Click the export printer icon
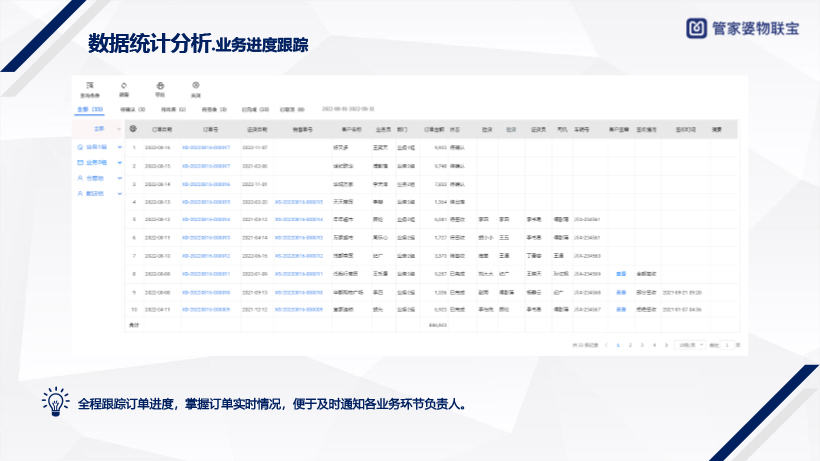 [x=159, y=85]
